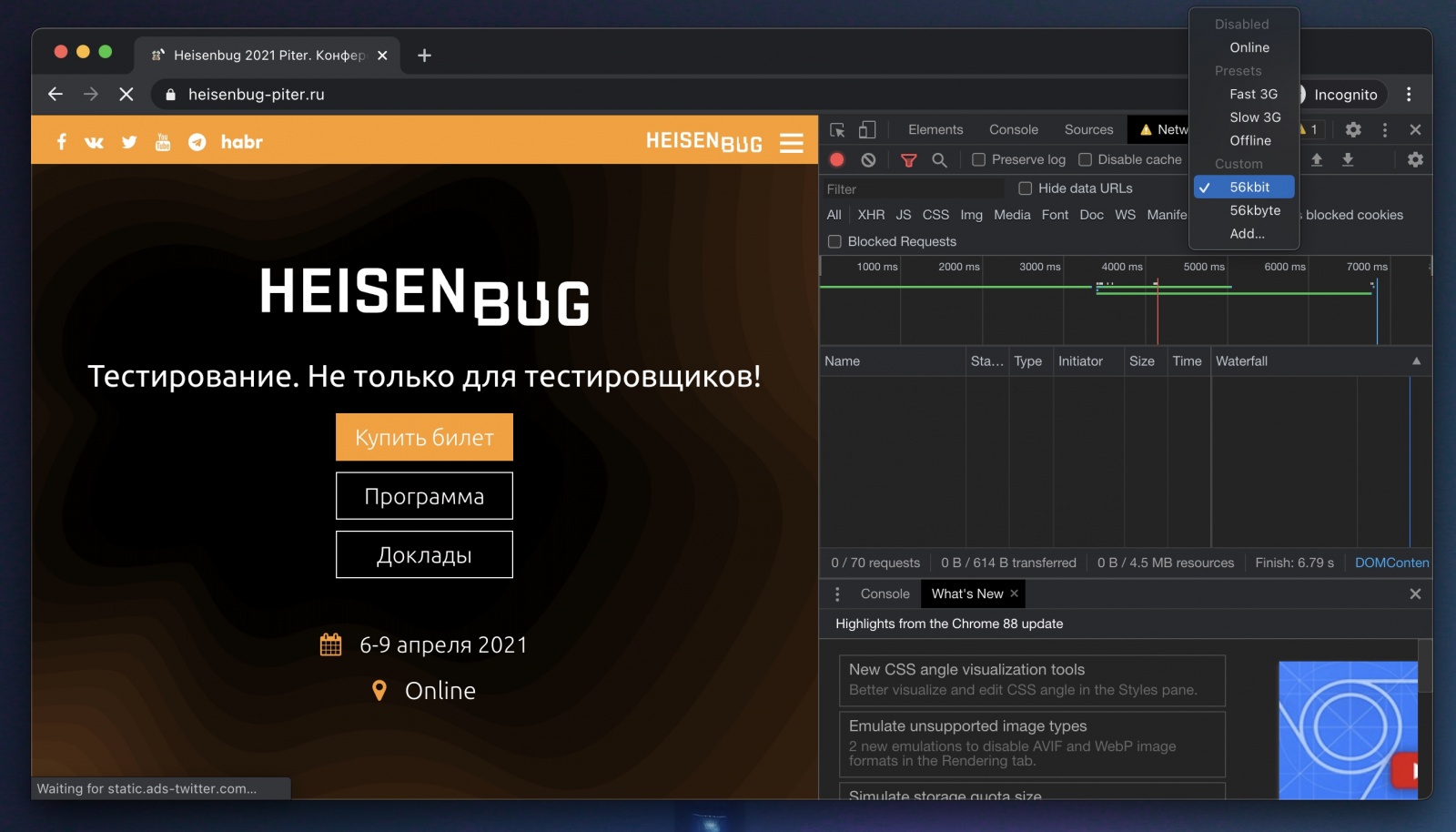
Task: Check Blocked Requests
Action: point(834,241)
